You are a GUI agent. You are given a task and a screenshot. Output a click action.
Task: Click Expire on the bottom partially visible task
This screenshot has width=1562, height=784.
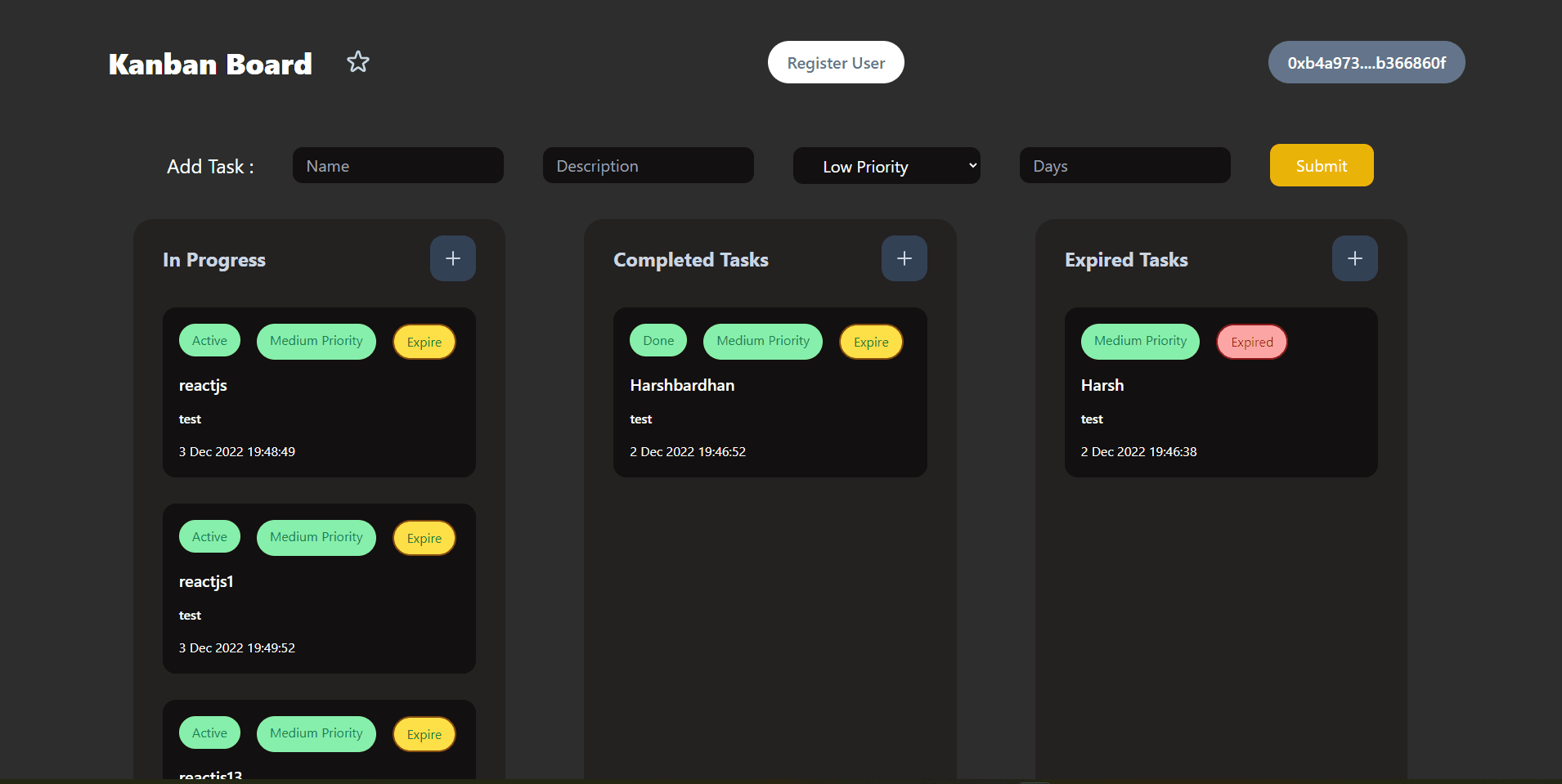[424, 734]
